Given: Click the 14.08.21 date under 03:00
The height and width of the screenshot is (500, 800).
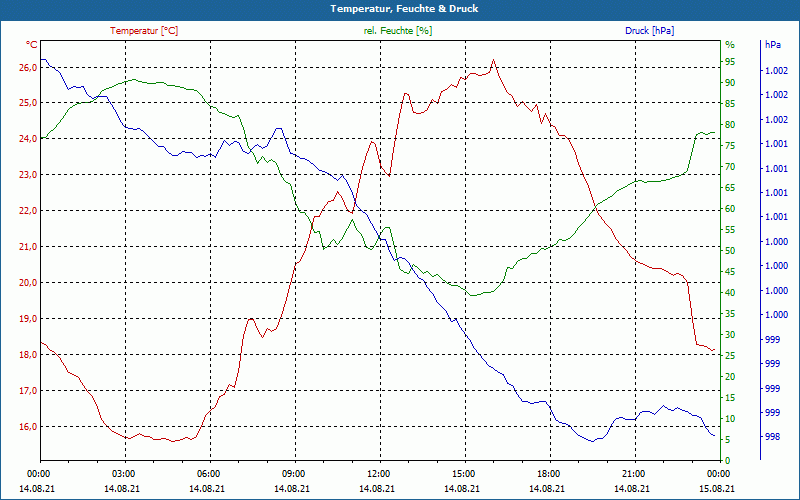Looking at the screenshot, I should point(121,489).
